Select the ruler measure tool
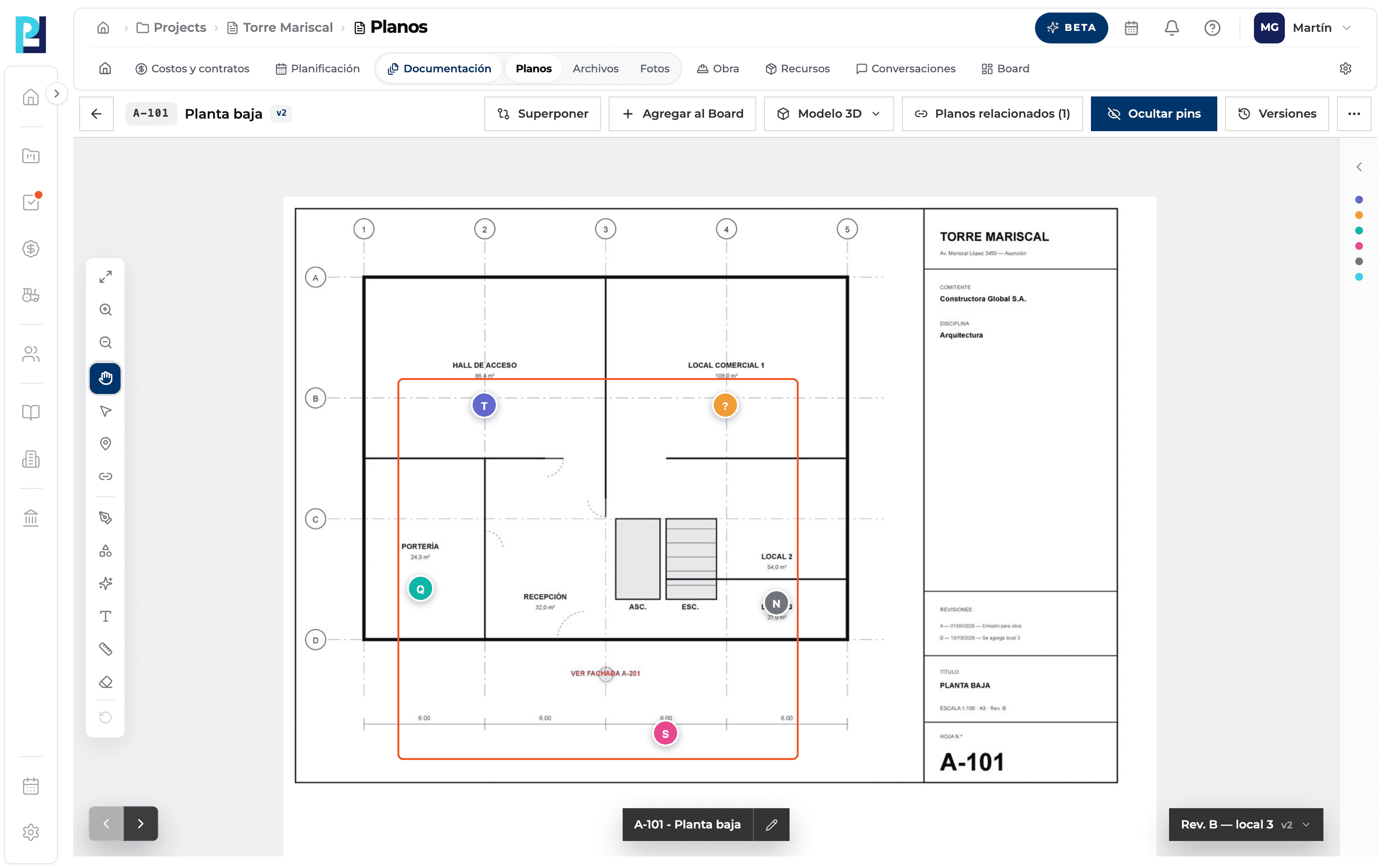Image resolution: width=1389 pixels, height=868 pixels. (106, 649)
